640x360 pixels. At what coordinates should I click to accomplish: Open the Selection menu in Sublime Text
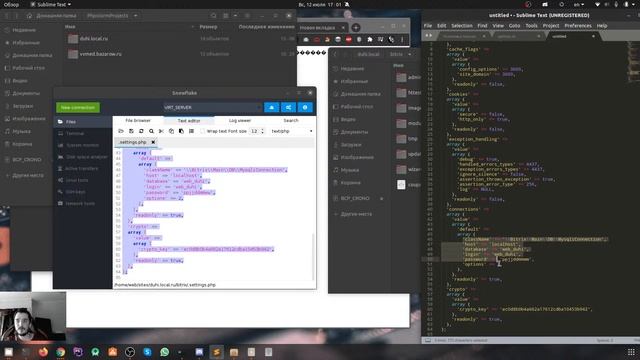(x=462, y=25)
